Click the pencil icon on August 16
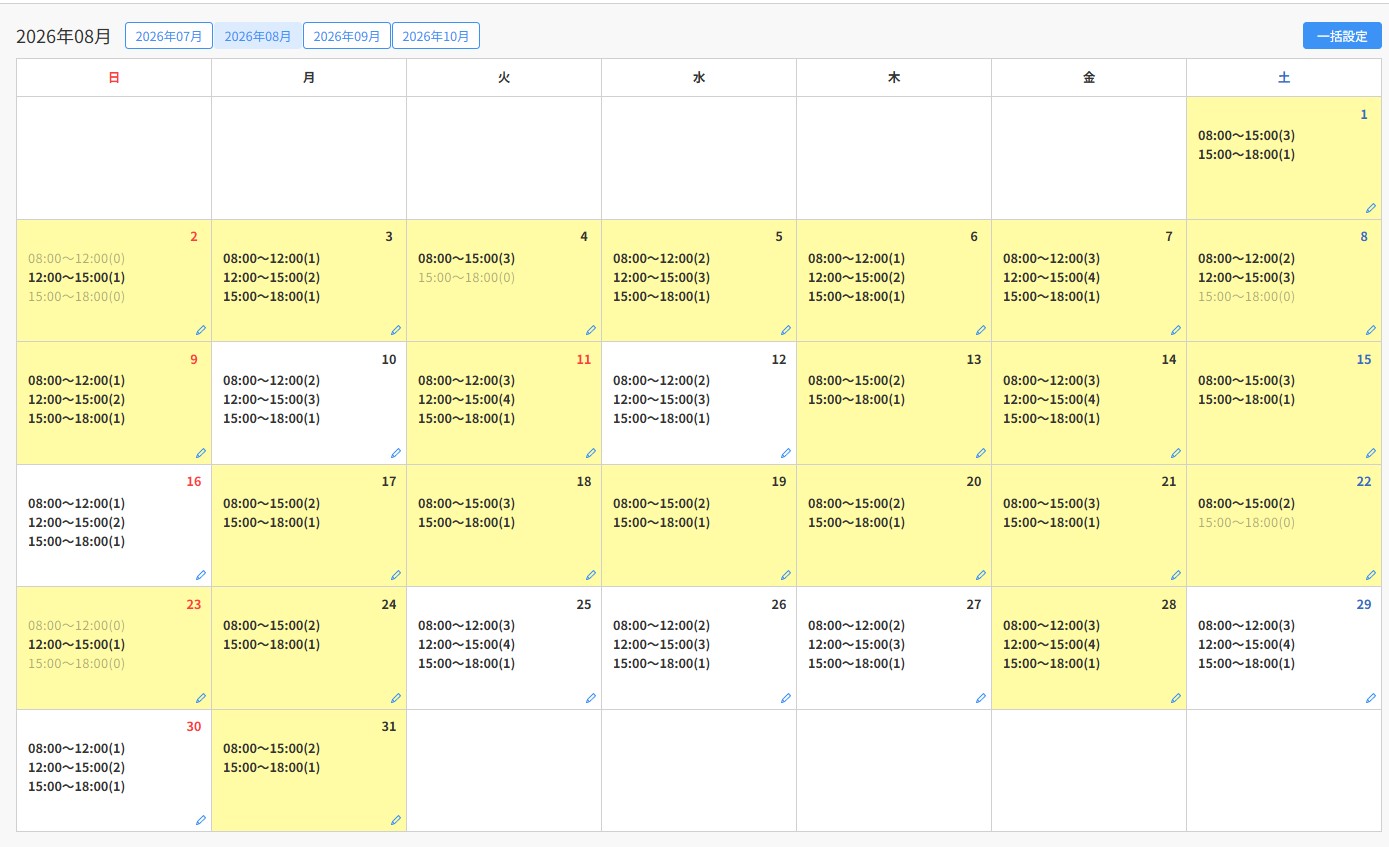This screenshot has height=847, width=1389. pos(201,575)
